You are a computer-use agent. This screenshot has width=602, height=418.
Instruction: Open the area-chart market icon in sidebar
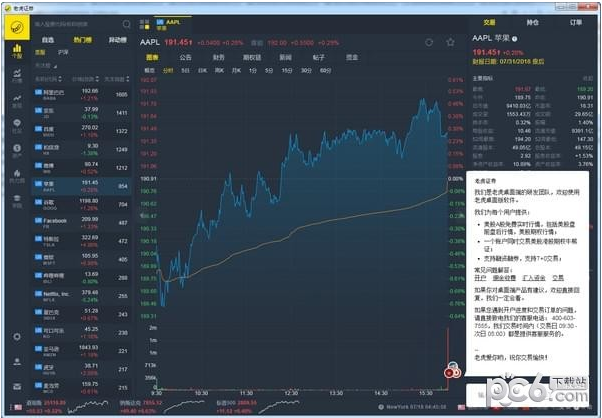coord(17,75)
